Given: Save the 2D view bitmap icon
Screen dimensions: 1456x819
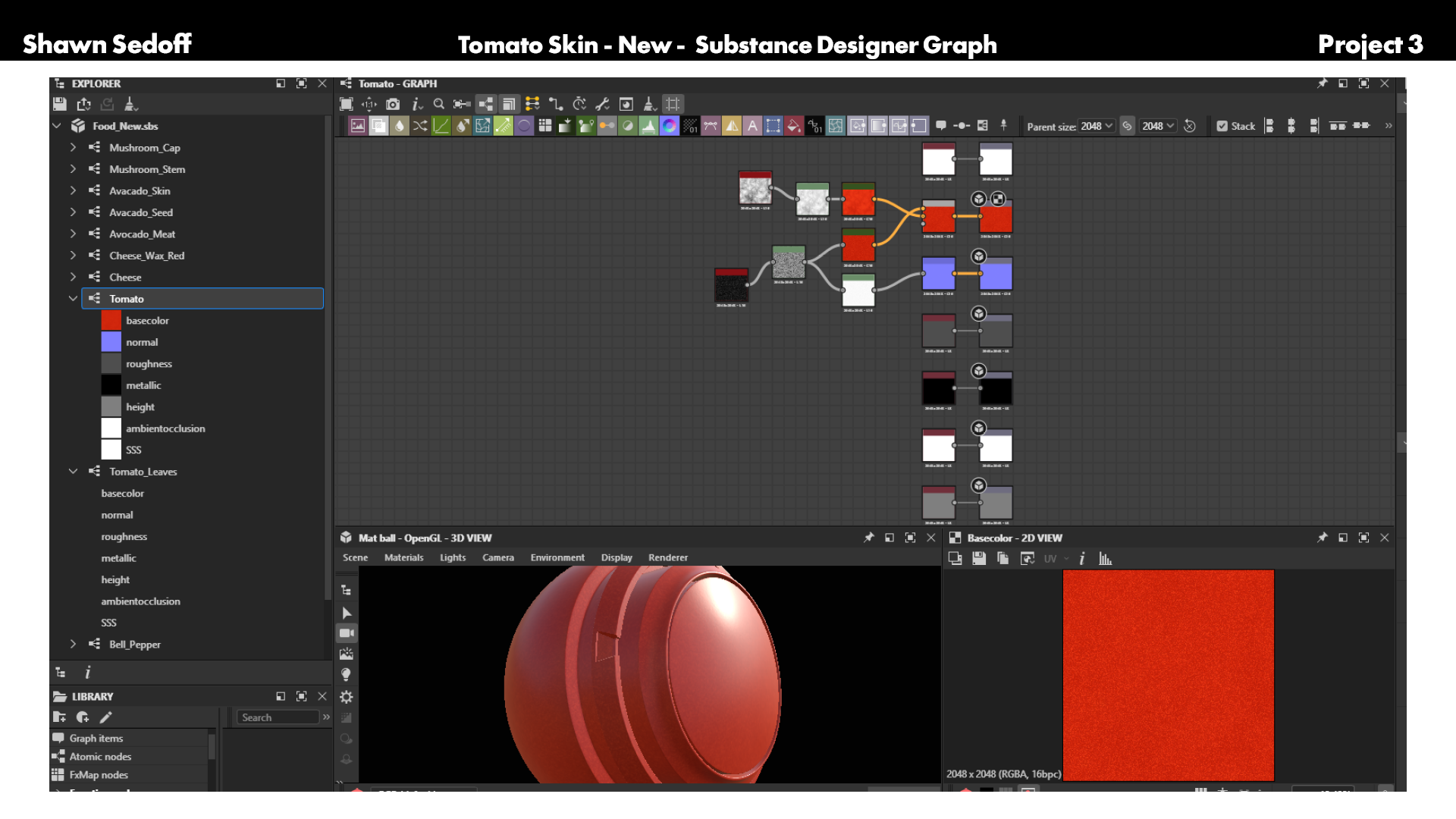Looking at the screenshot, I should point(979,559).
